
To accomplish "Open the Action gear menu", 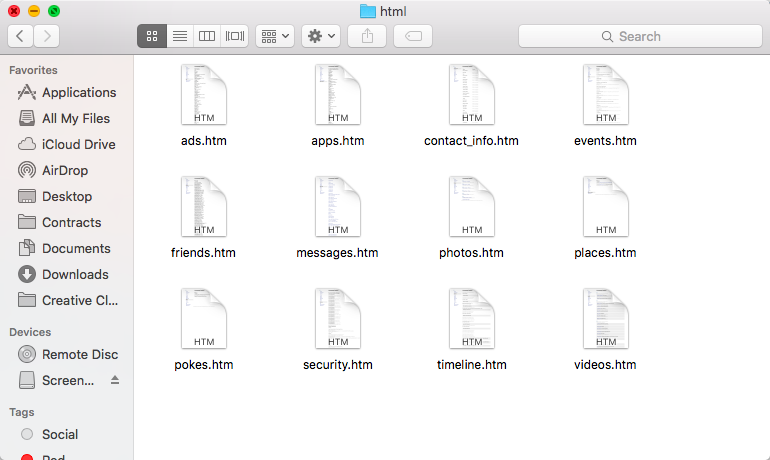I will [x=322, y=36].
